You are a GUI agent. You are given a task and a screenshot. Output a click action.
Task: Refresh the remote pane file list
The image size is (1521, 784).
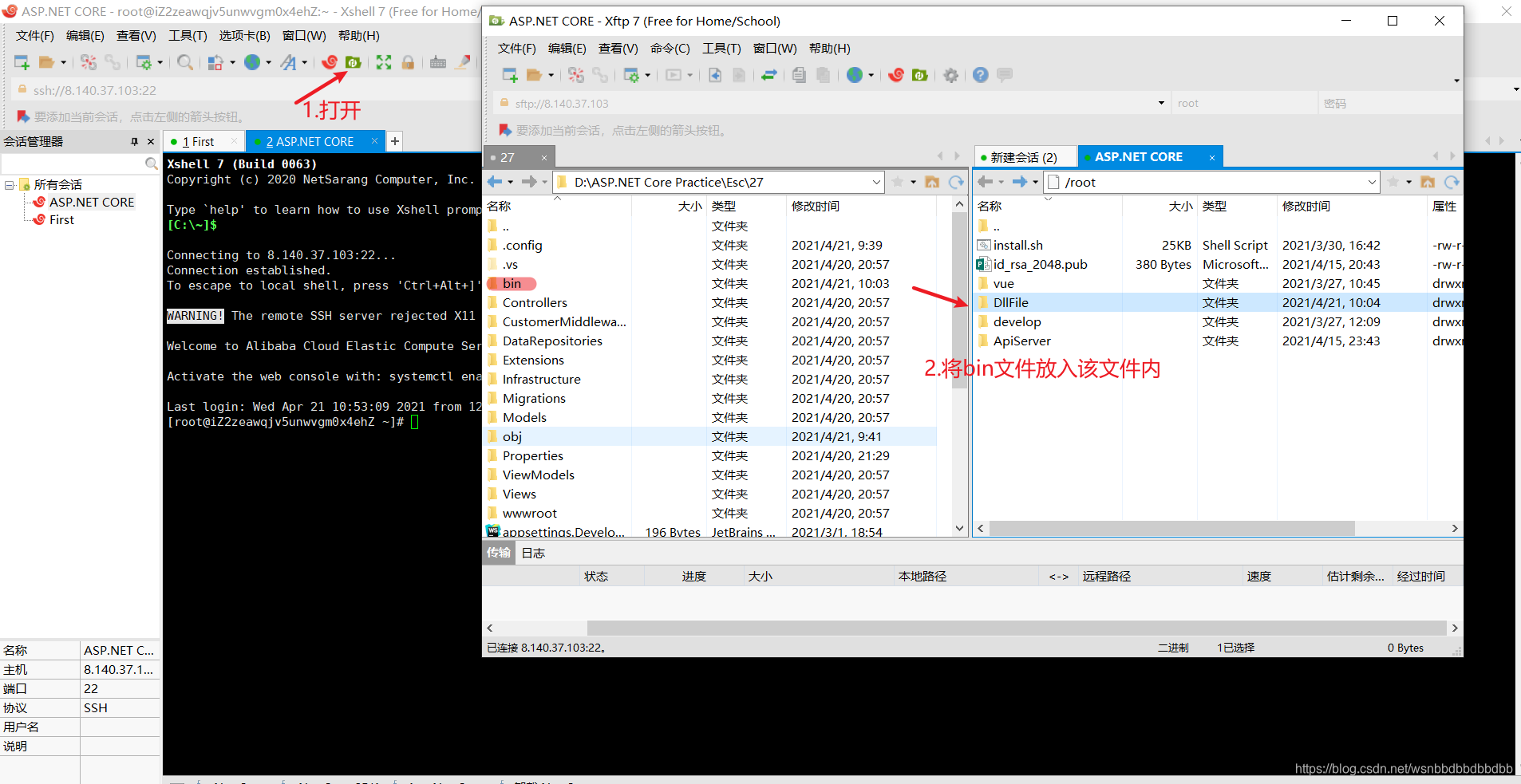(x=1452, y=182)
